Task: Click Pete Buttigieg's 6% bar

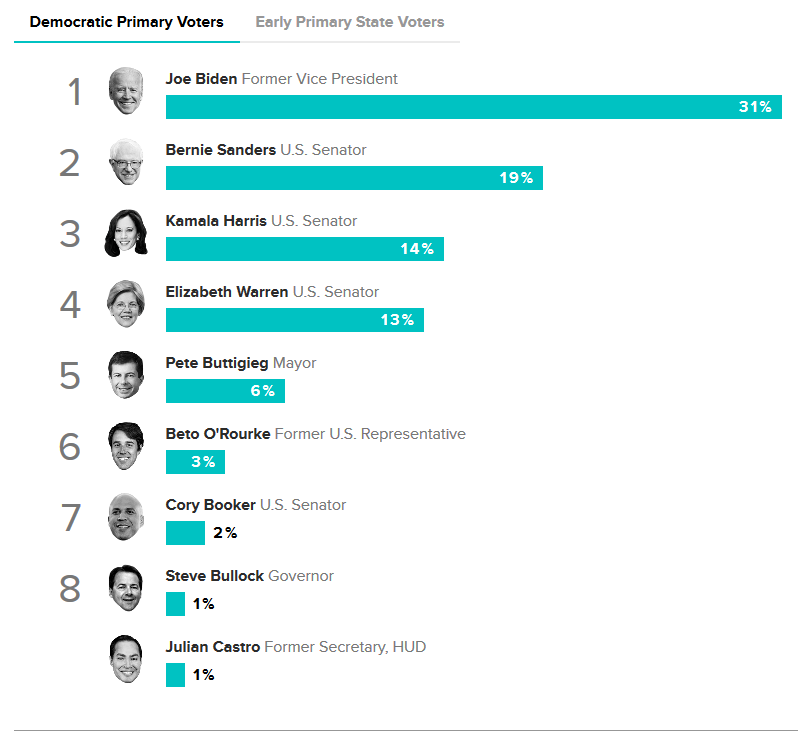Action: point(225,391)
